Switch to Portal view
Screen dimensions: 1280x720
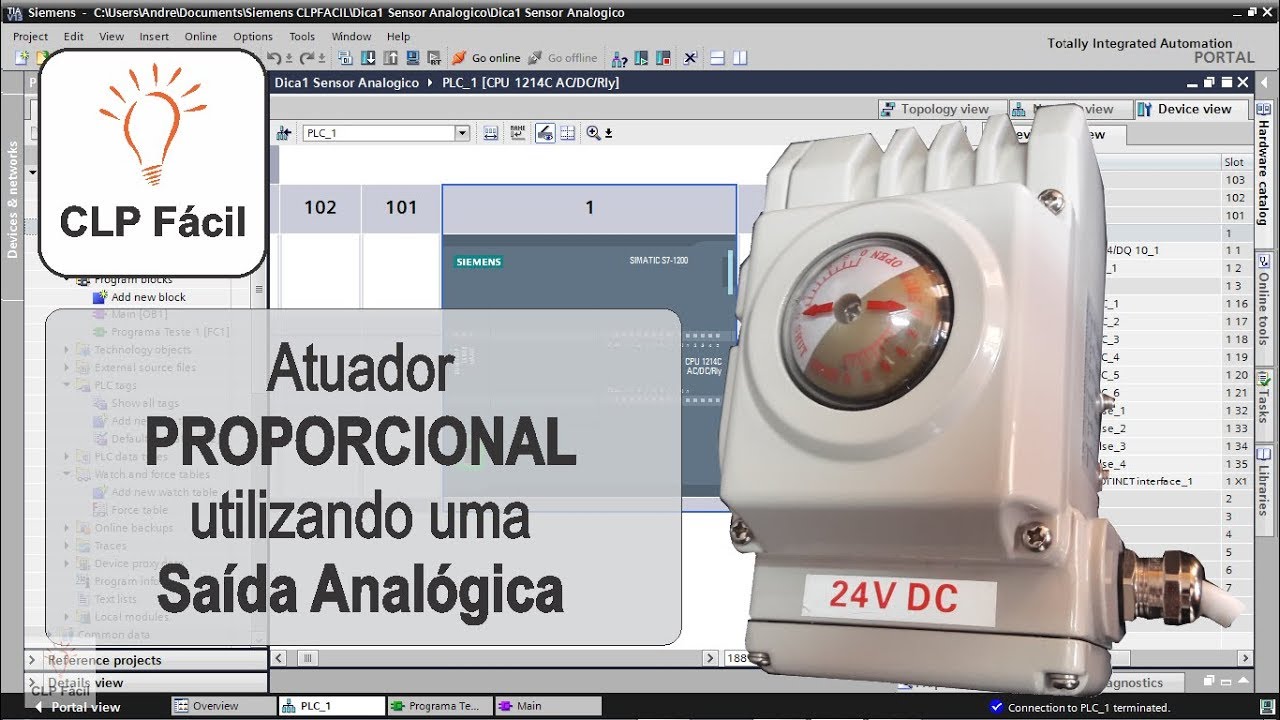(x=78, y=706)
